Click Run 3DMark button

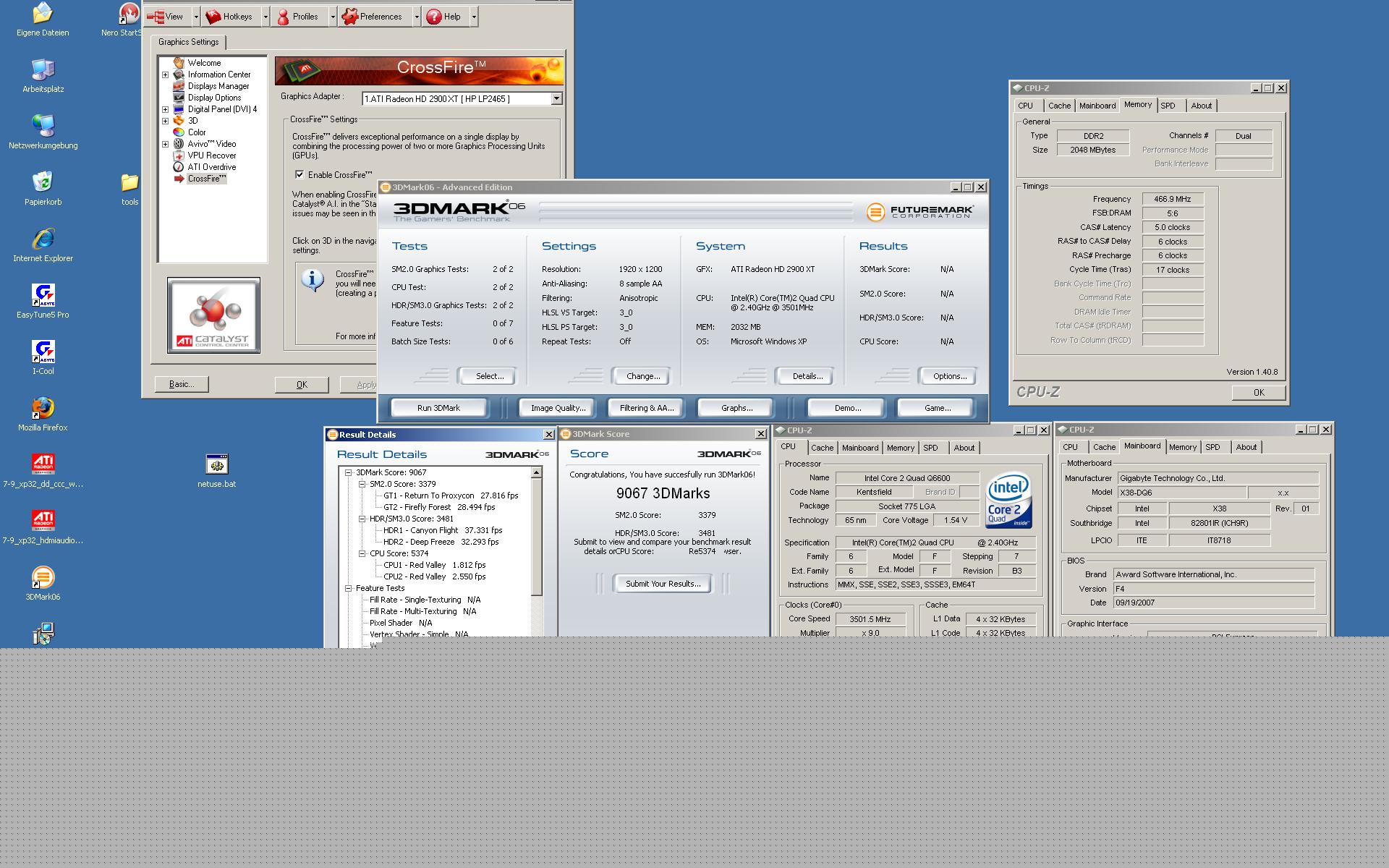(x=438, y=408)
